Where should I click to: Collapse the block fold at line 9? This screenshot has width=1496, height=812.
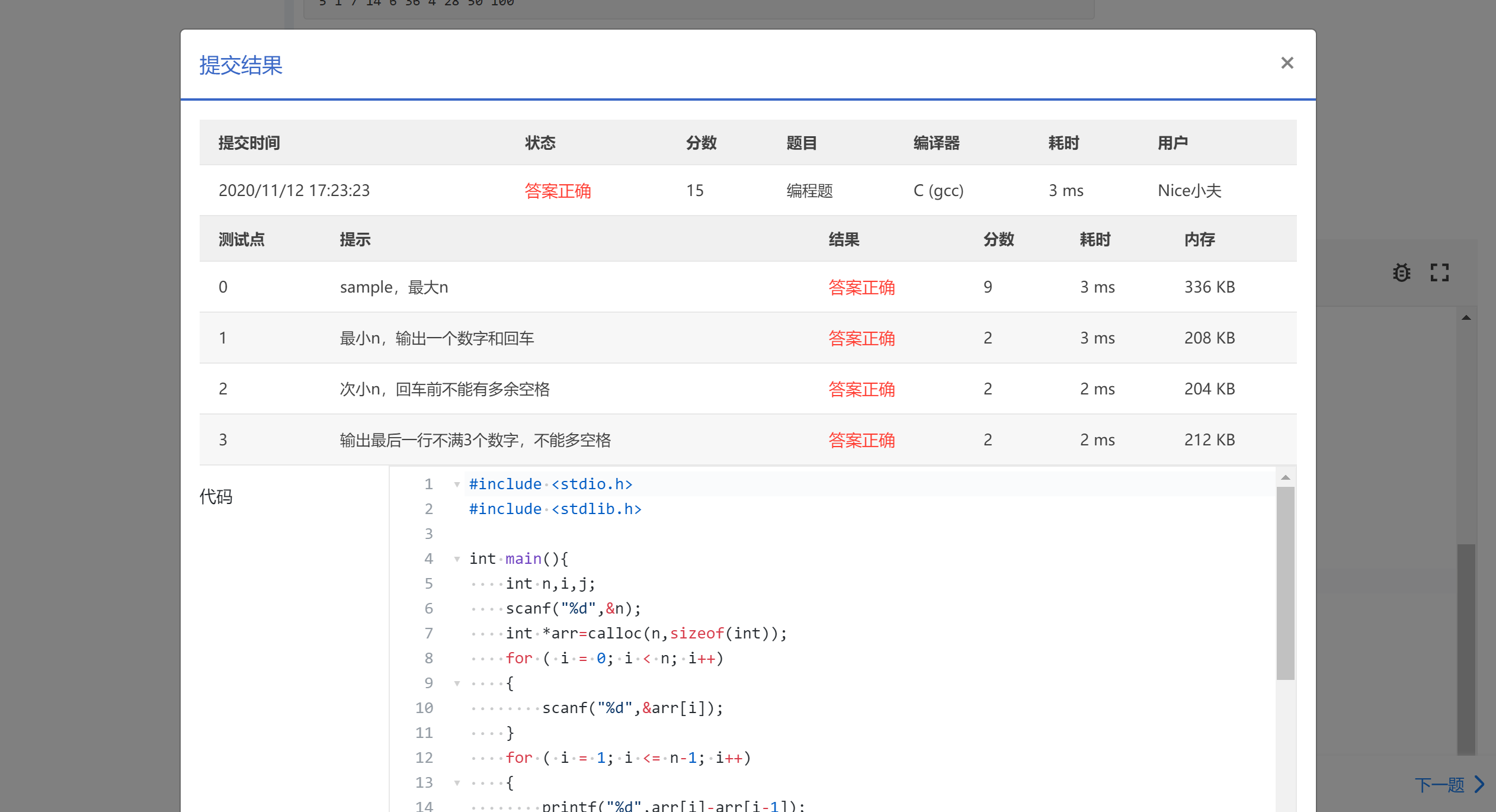pyautogui.click(x=457, y=683)
